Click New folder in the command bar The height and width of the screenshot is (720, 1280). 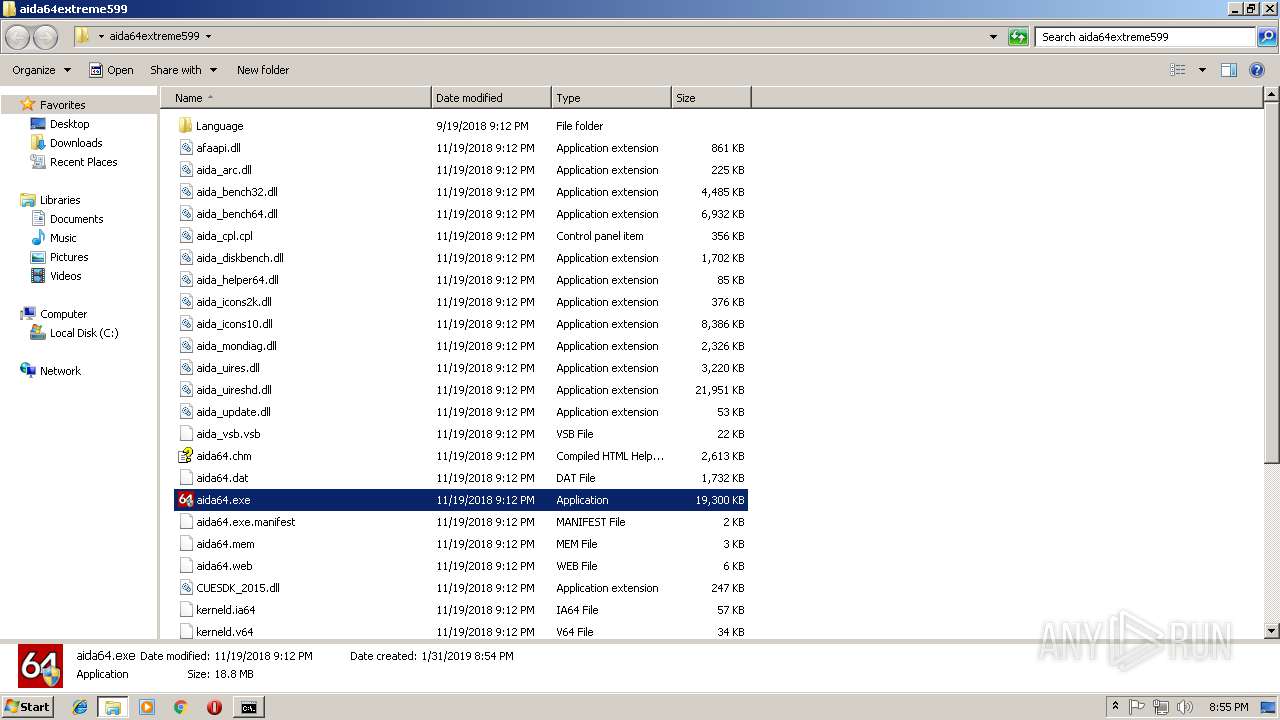(x=263, y=70)
